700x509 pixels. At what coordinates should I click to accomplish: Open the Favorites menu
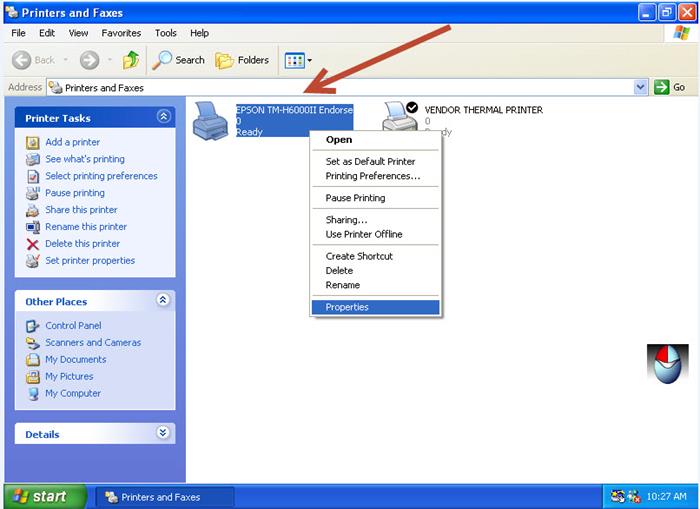(x=121, y=33)
